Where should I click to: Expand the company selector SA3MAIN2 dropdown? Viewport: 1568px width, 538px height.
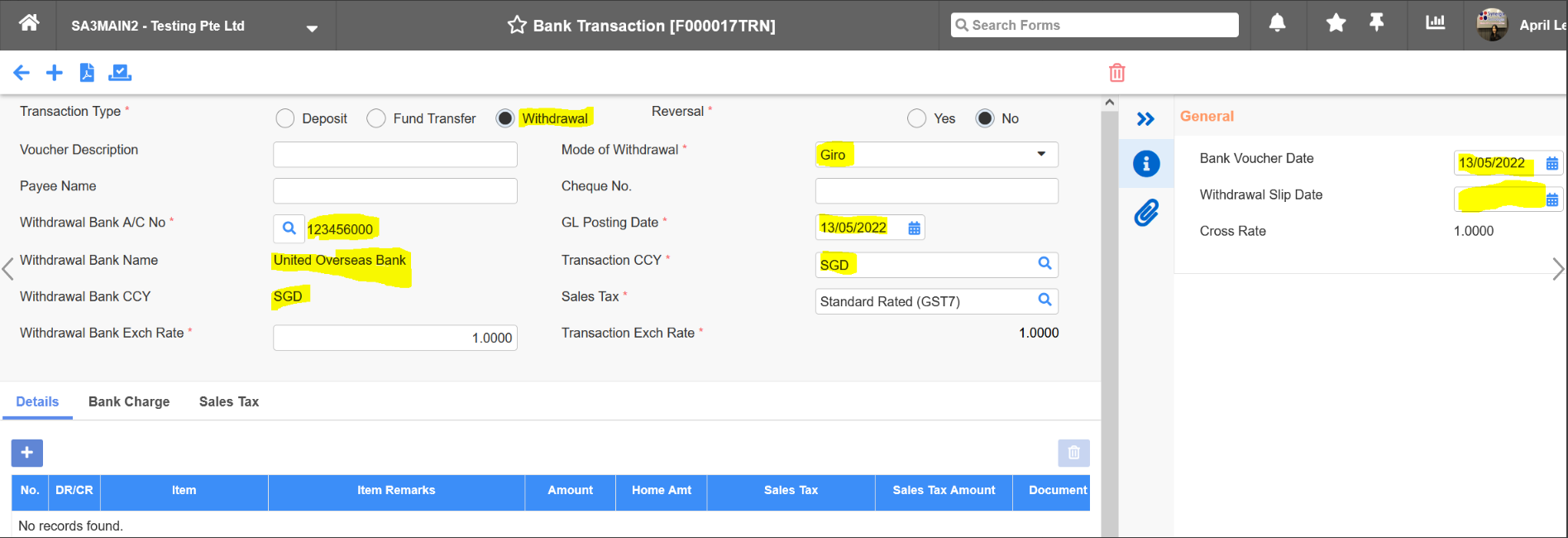click(312, 28)
